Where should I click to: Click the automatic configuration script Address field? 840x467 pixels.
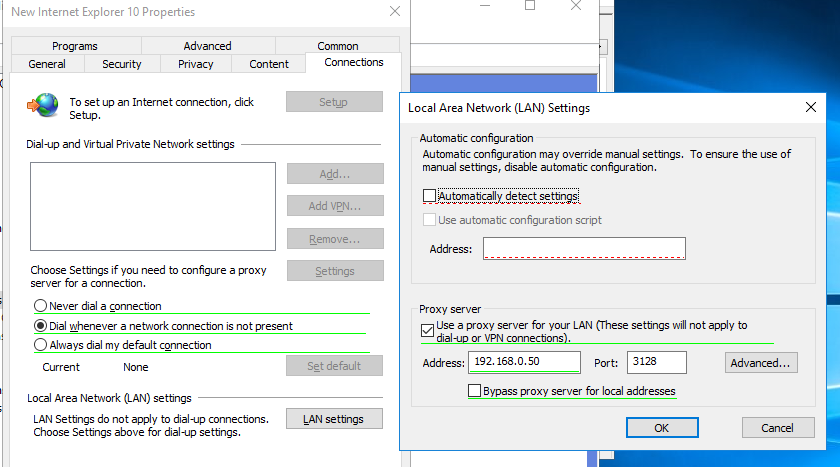[584, 248]
